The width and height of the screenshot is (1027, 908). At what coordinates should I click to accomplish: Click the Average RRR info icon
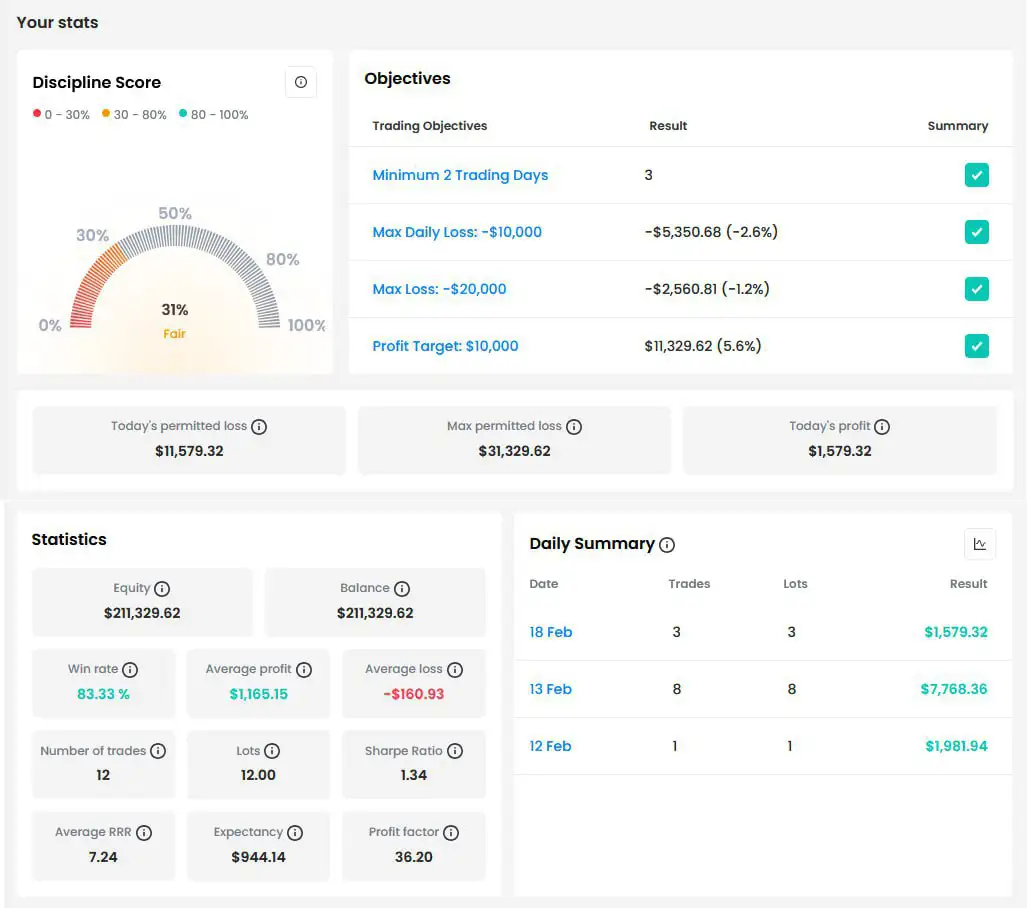(144, 833)
